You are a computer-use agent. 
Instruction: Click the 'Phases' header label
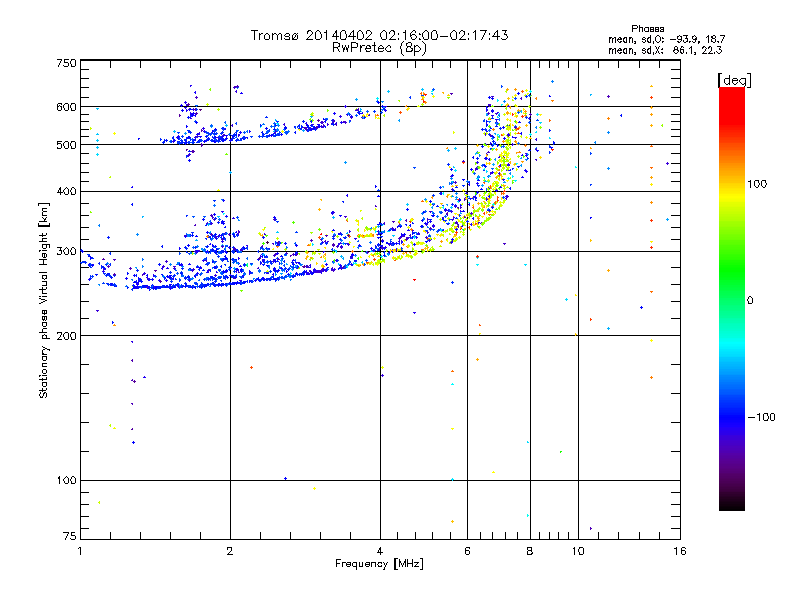coord(647,29)
